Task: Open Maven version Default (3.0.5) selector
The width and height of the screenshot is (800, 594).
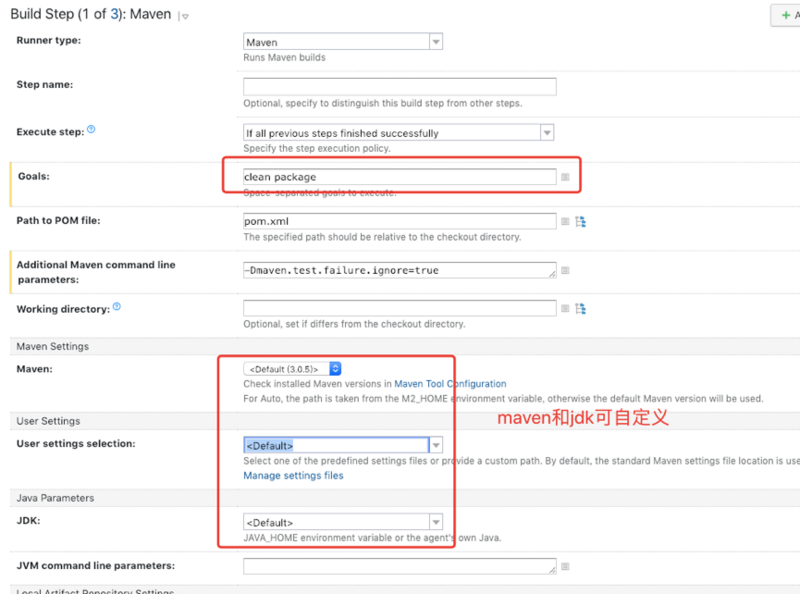Action: [x=292, y=368]
